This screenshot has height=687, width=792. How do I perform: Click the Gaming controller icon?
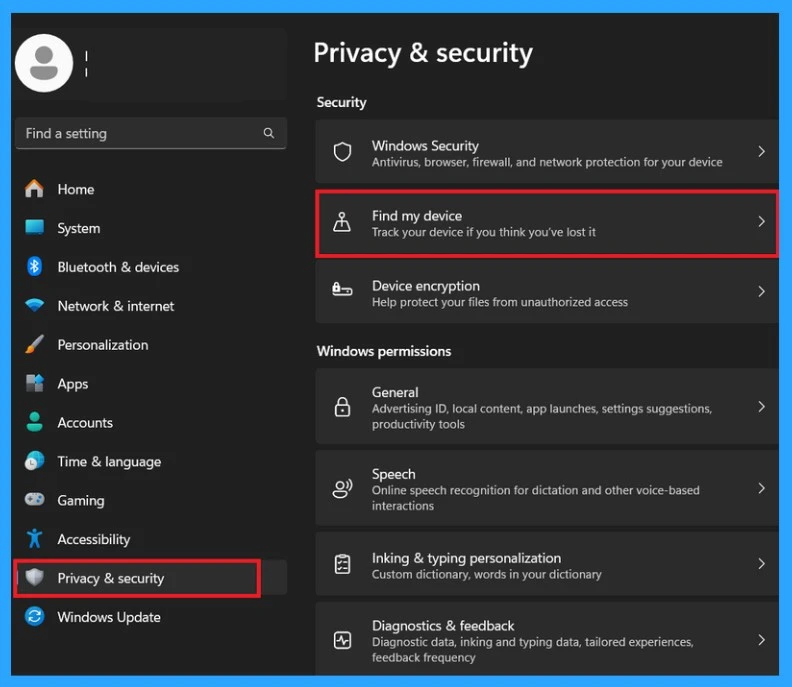(x=34, y=500)
